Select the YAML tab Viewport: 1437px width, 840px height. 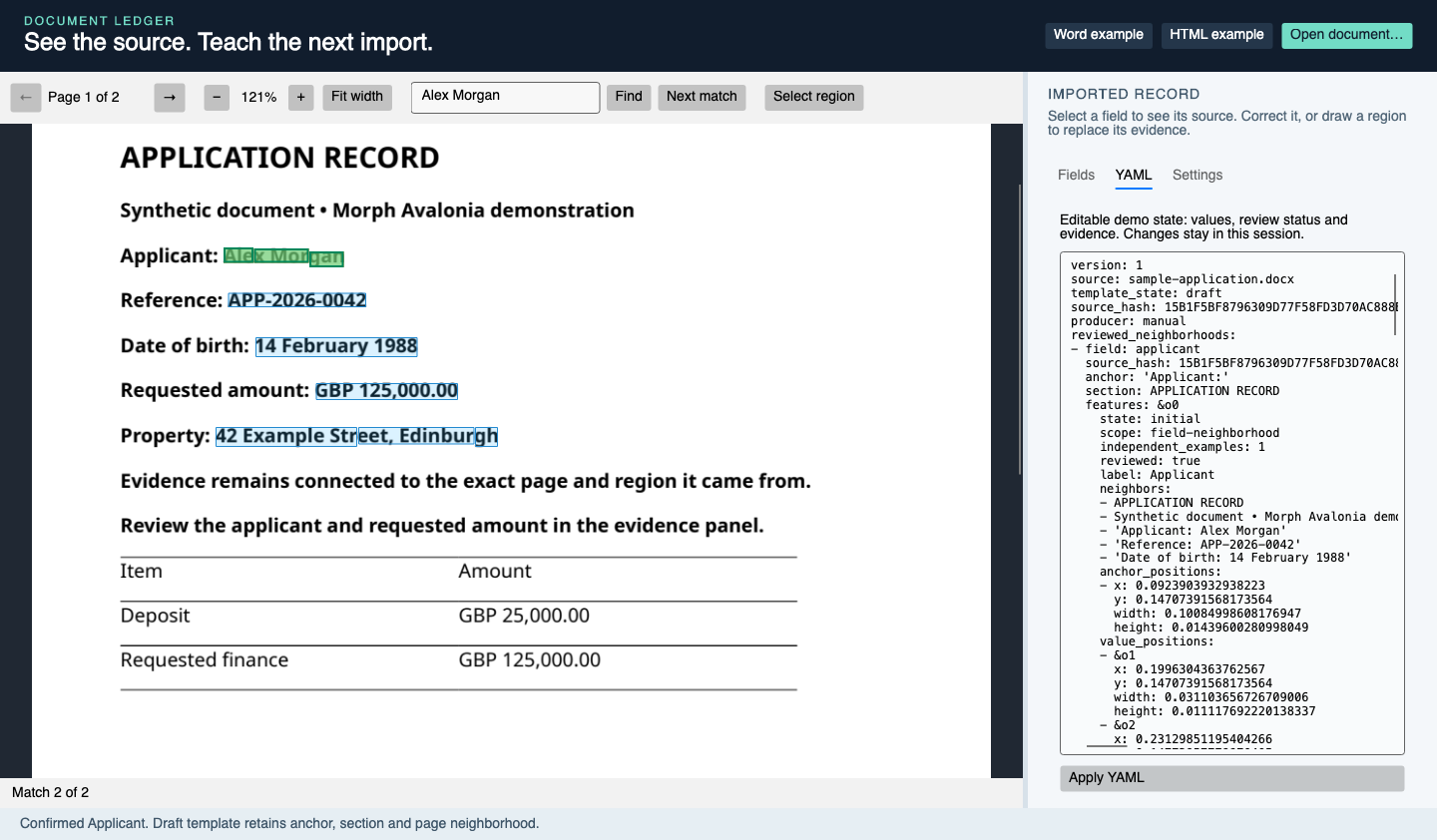1134,176
